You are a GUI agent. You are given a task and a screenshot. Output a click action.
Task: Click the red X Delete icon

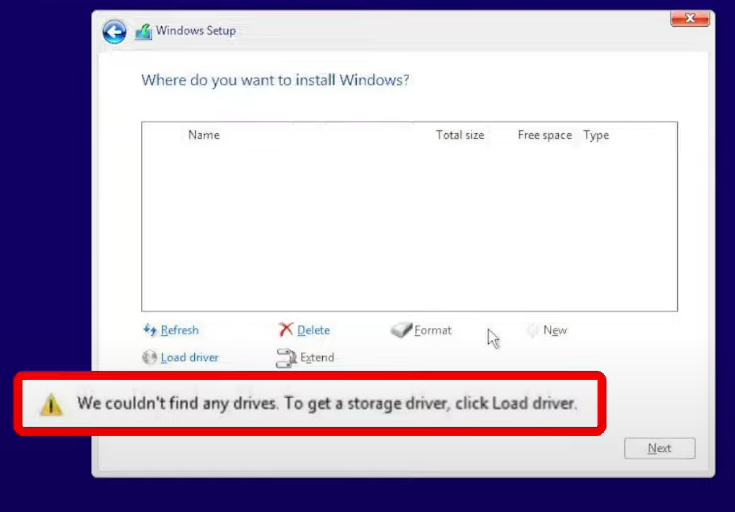pos(285,330)
